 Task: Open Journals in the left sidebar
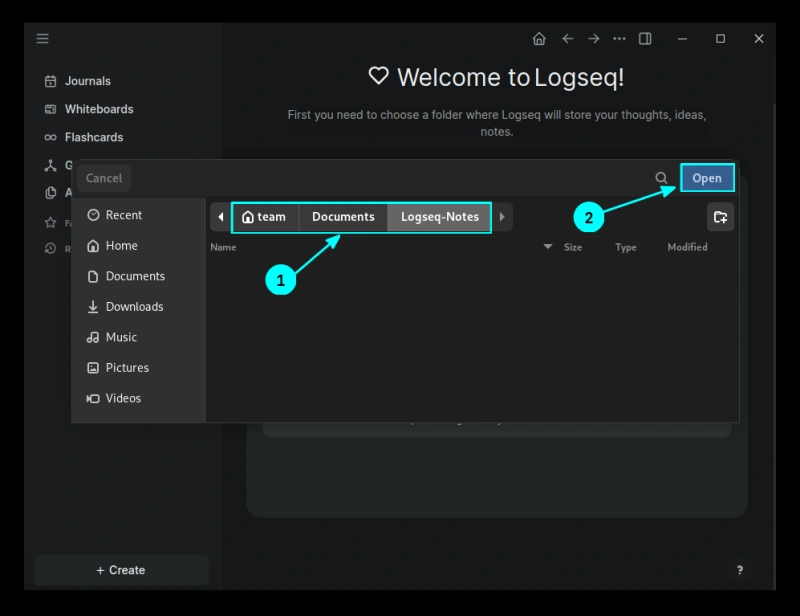click(x=87, y=81)
